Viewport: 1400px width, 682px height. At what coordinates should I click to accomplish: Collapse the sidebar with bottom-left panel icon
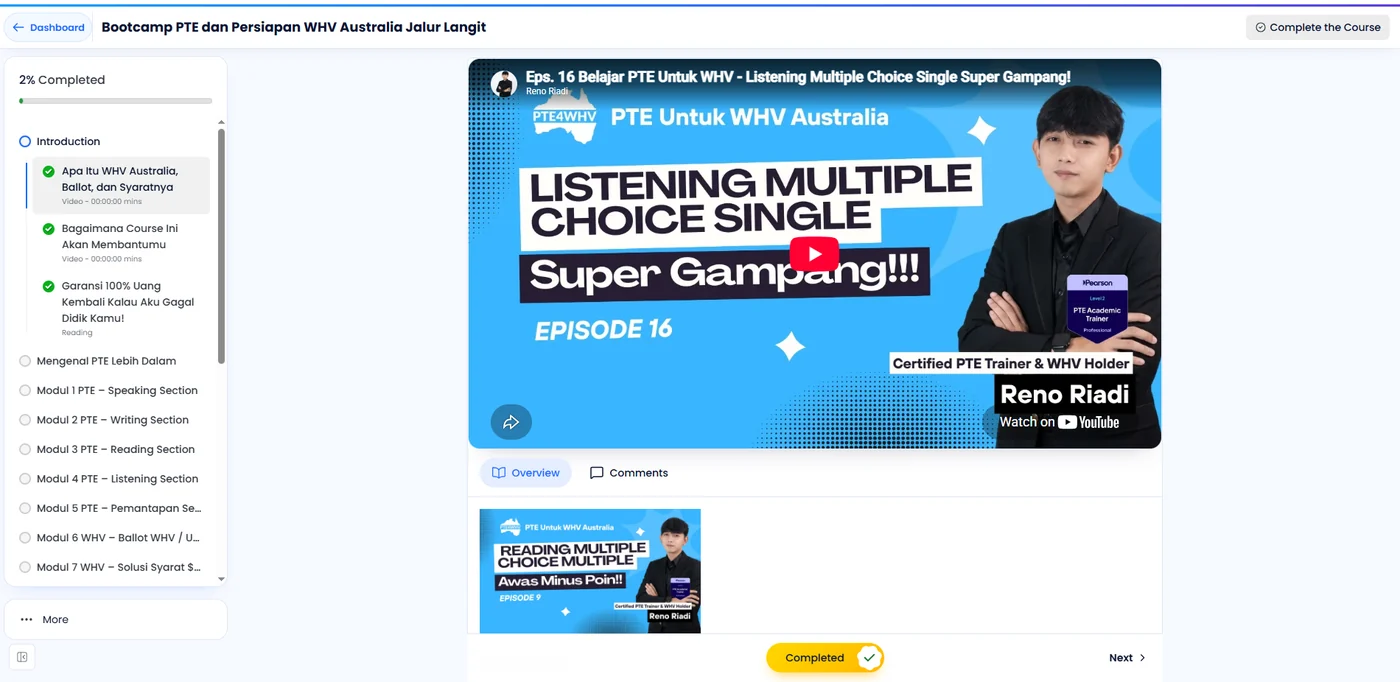tap(22, 657)
